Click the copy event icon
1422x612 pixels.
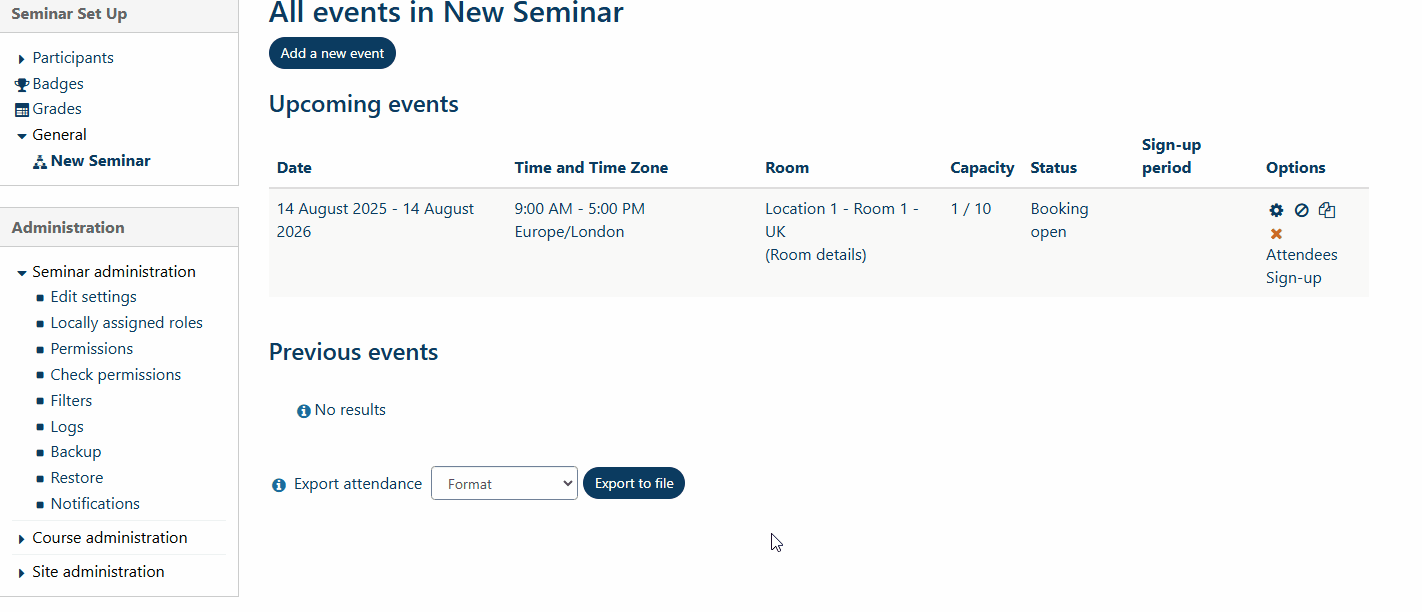(1327, 210)
